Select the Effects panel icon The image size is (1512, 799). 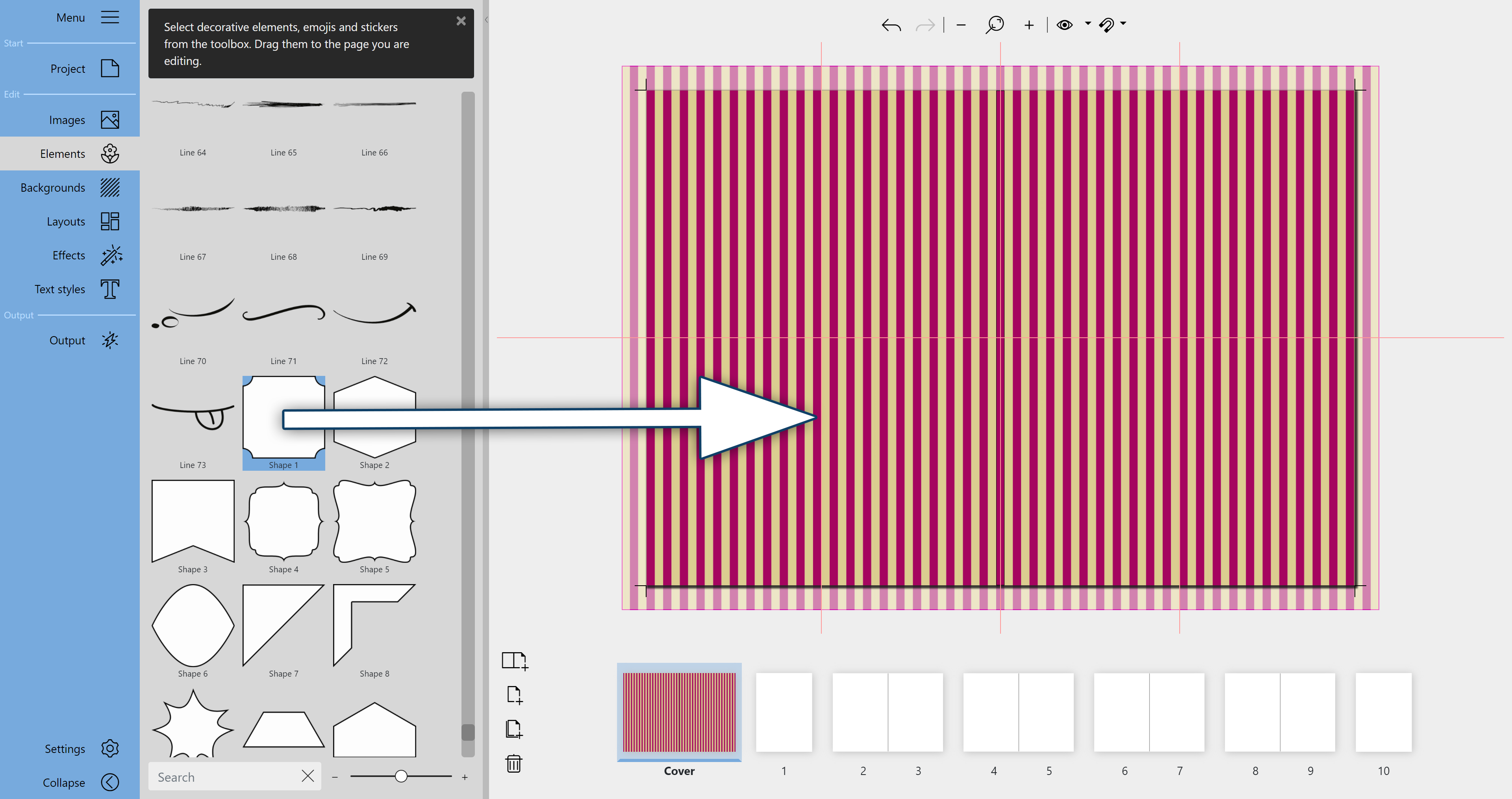tap(109, 255)
